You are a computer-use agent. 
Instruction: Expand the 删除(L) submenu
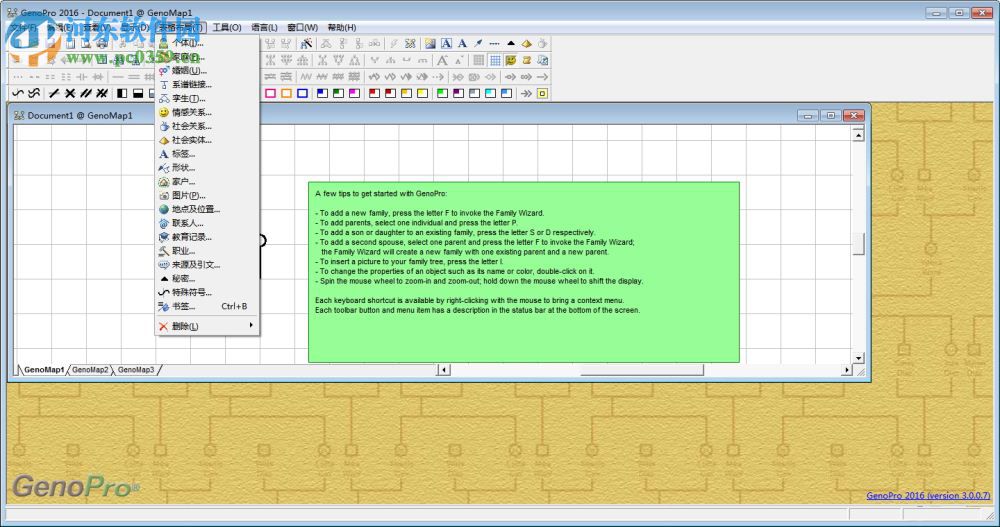(207, 326)
